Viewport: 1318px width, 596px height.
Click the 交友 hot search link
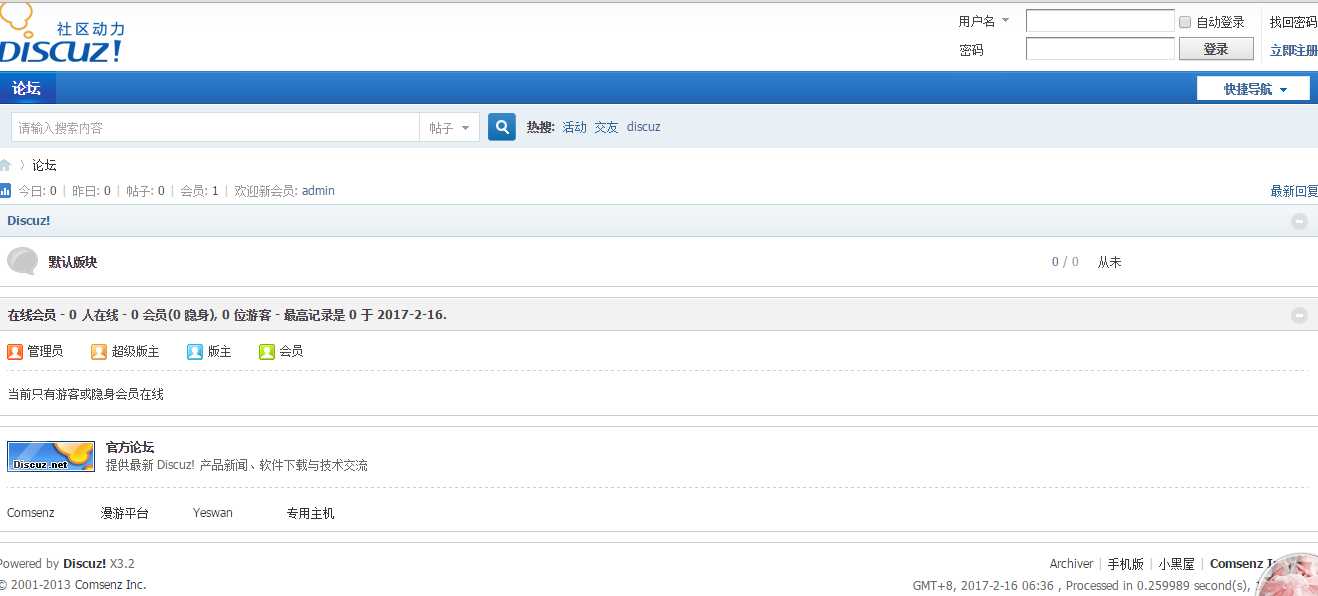[607, 127]
